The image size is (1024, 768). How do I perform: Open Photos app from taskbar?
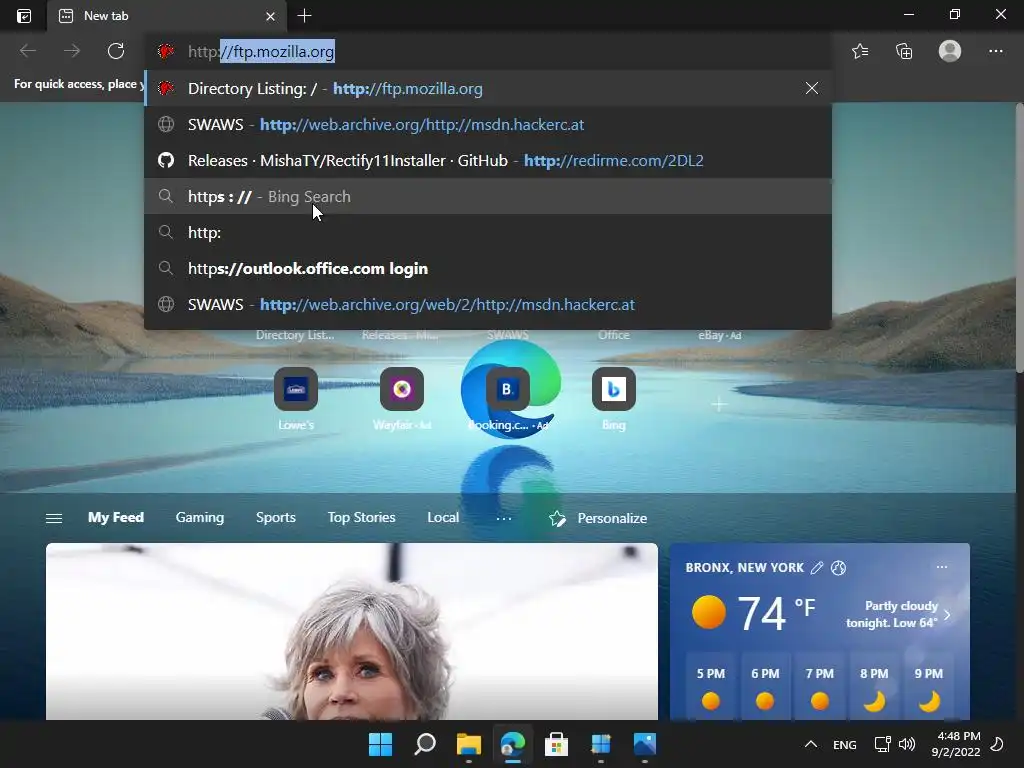645,744
